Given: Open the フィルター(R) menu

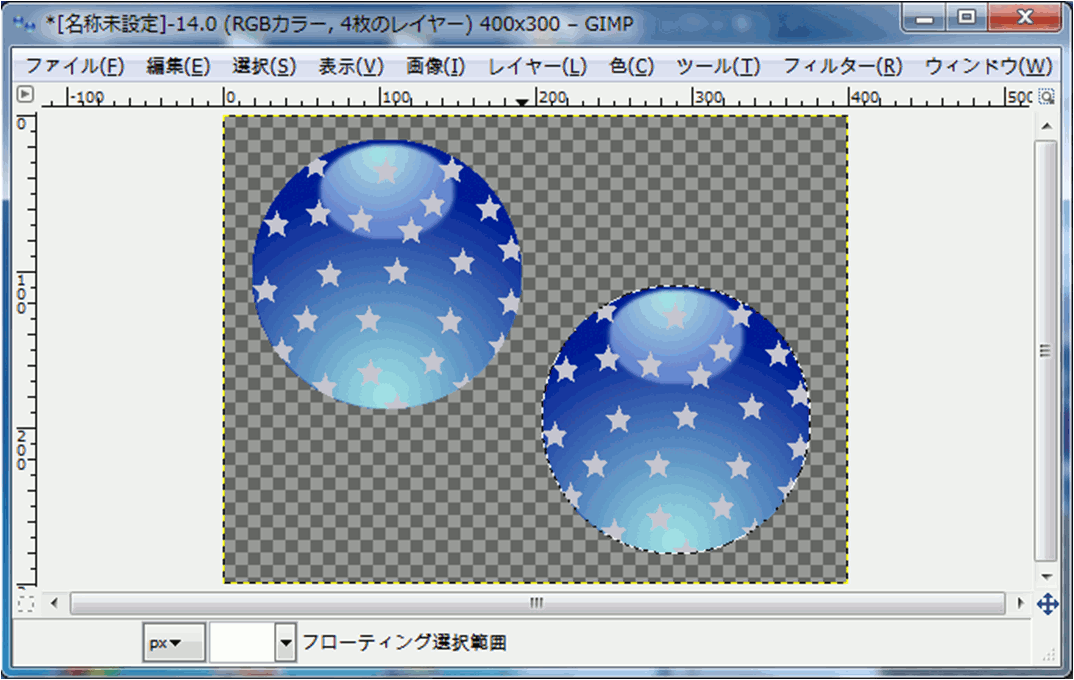Looking at the screenshot, I should click(x=842, y=67).
